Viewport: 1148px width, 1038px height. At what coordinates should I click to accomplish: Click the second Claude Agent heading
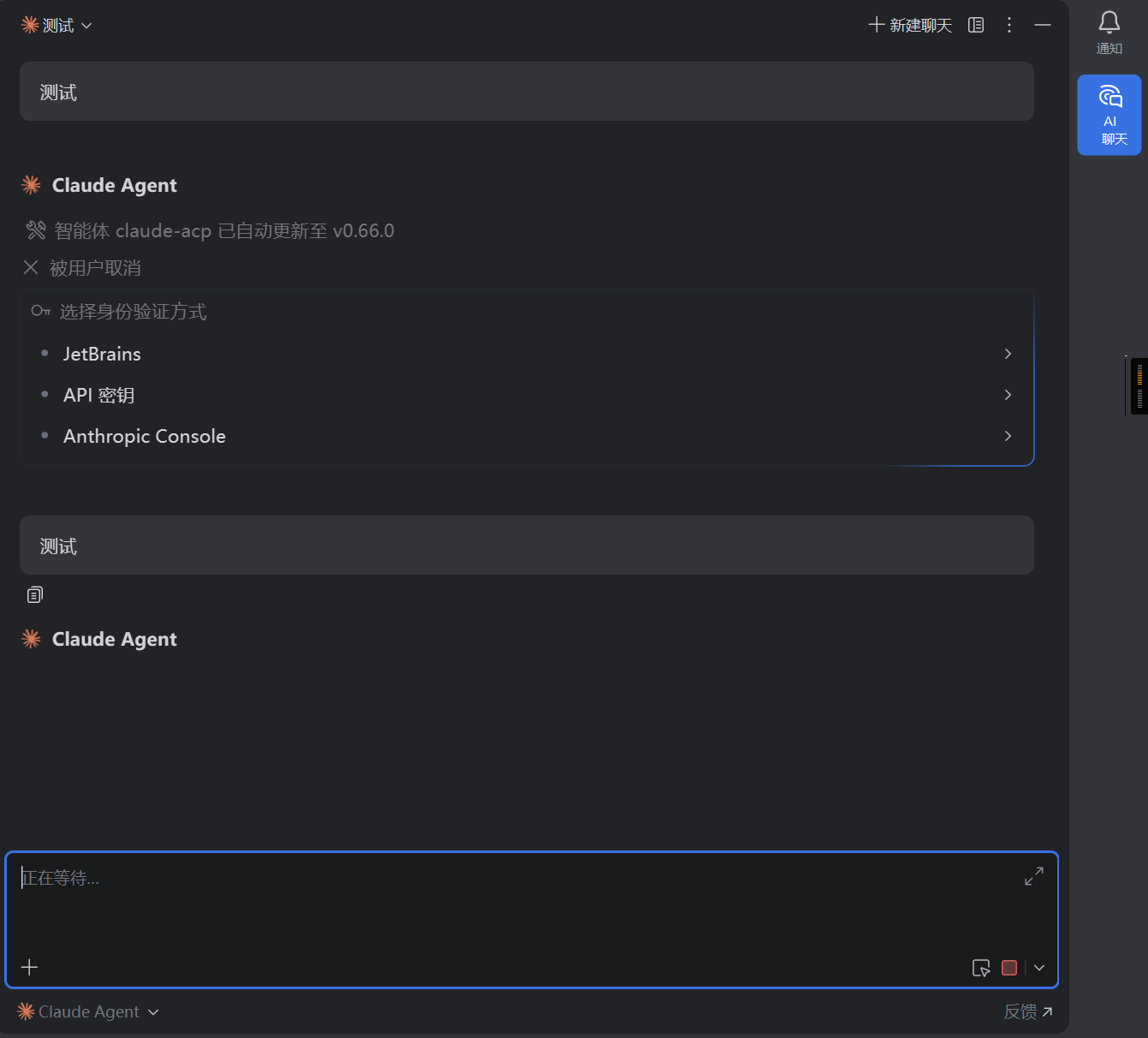point(114,639)
